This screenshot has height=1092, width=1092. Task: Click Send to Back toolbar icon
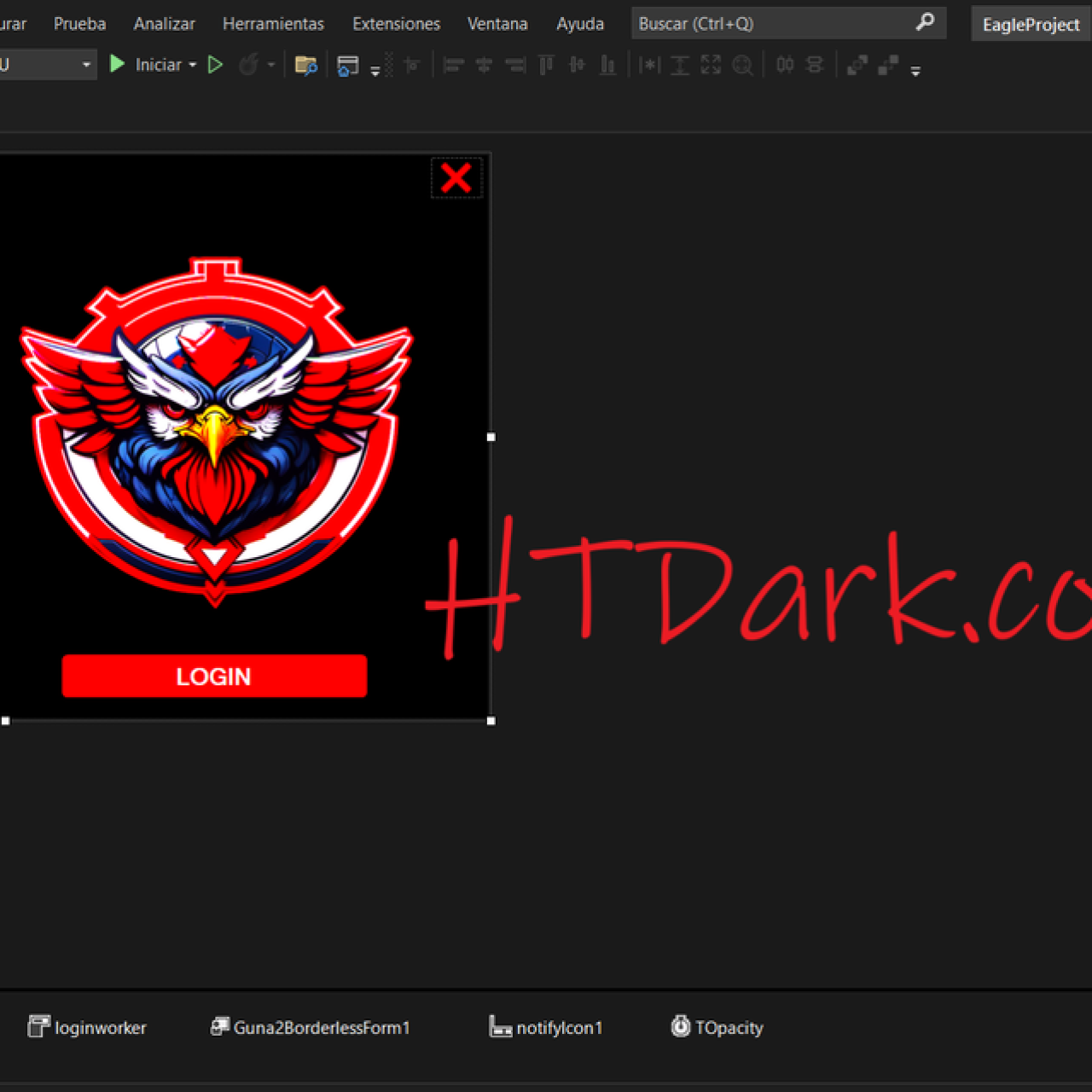888,65
